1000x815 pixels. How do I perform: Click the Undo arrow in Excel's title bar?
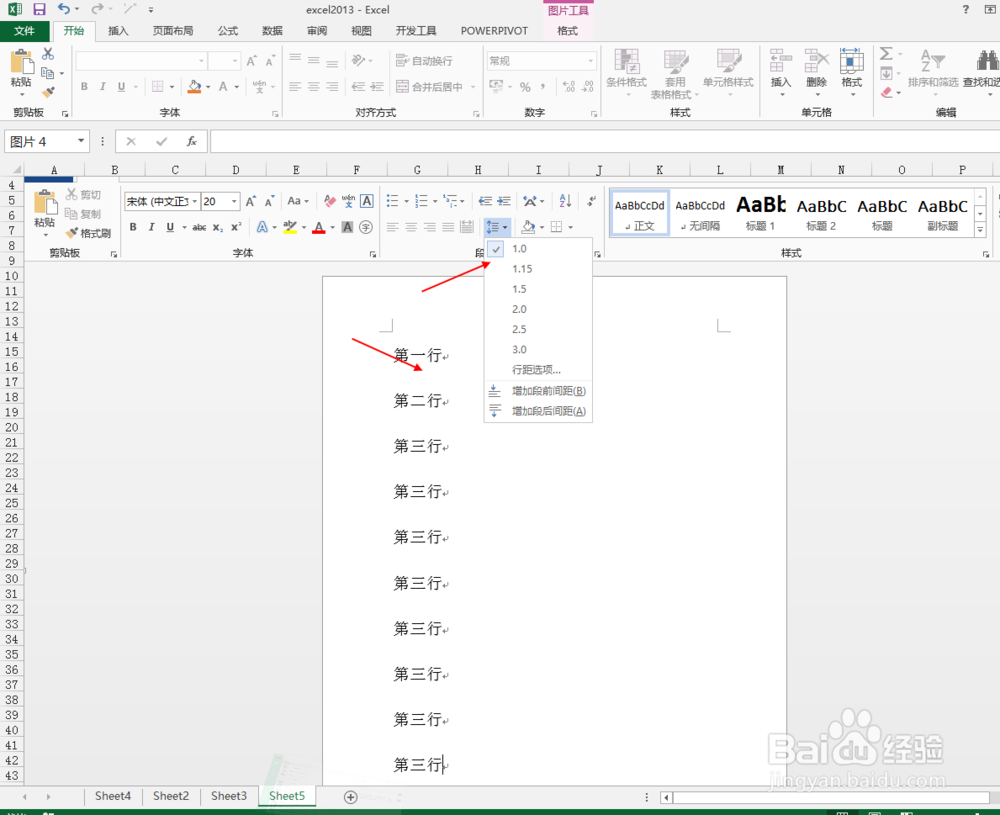tap(64, 9)
